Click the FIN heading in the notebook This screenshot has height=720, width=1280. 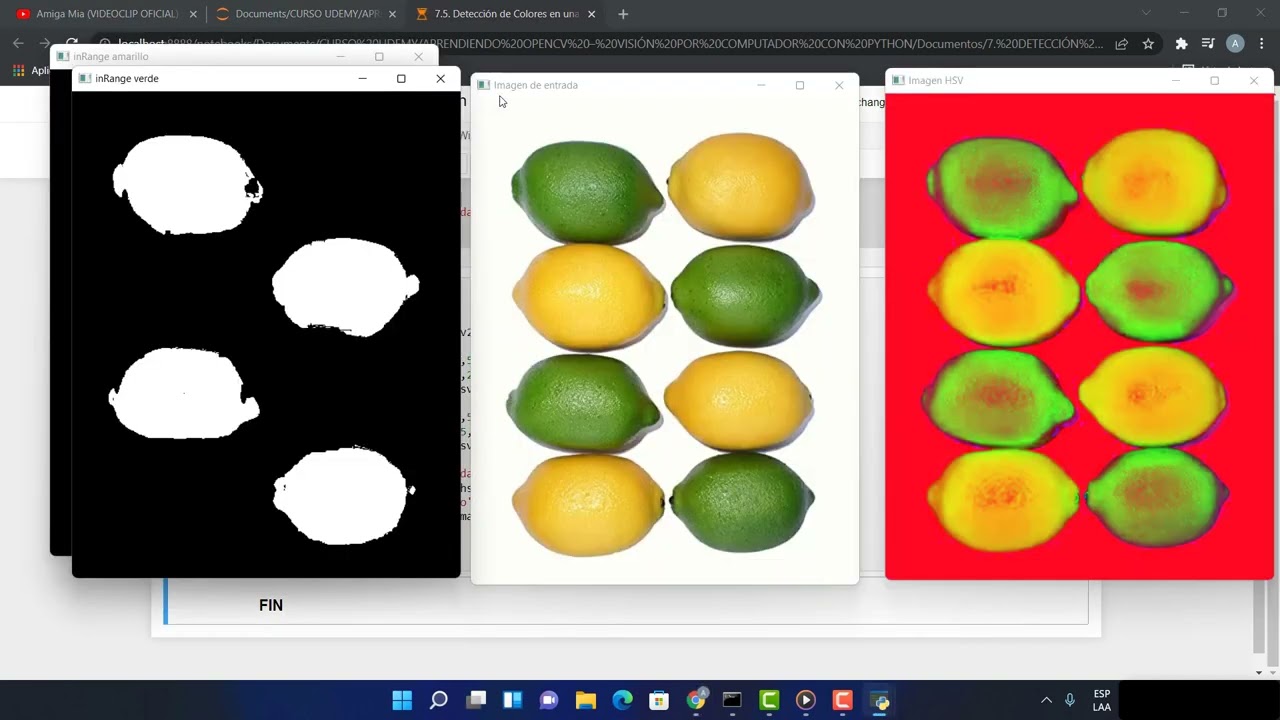tap(271, 605)
